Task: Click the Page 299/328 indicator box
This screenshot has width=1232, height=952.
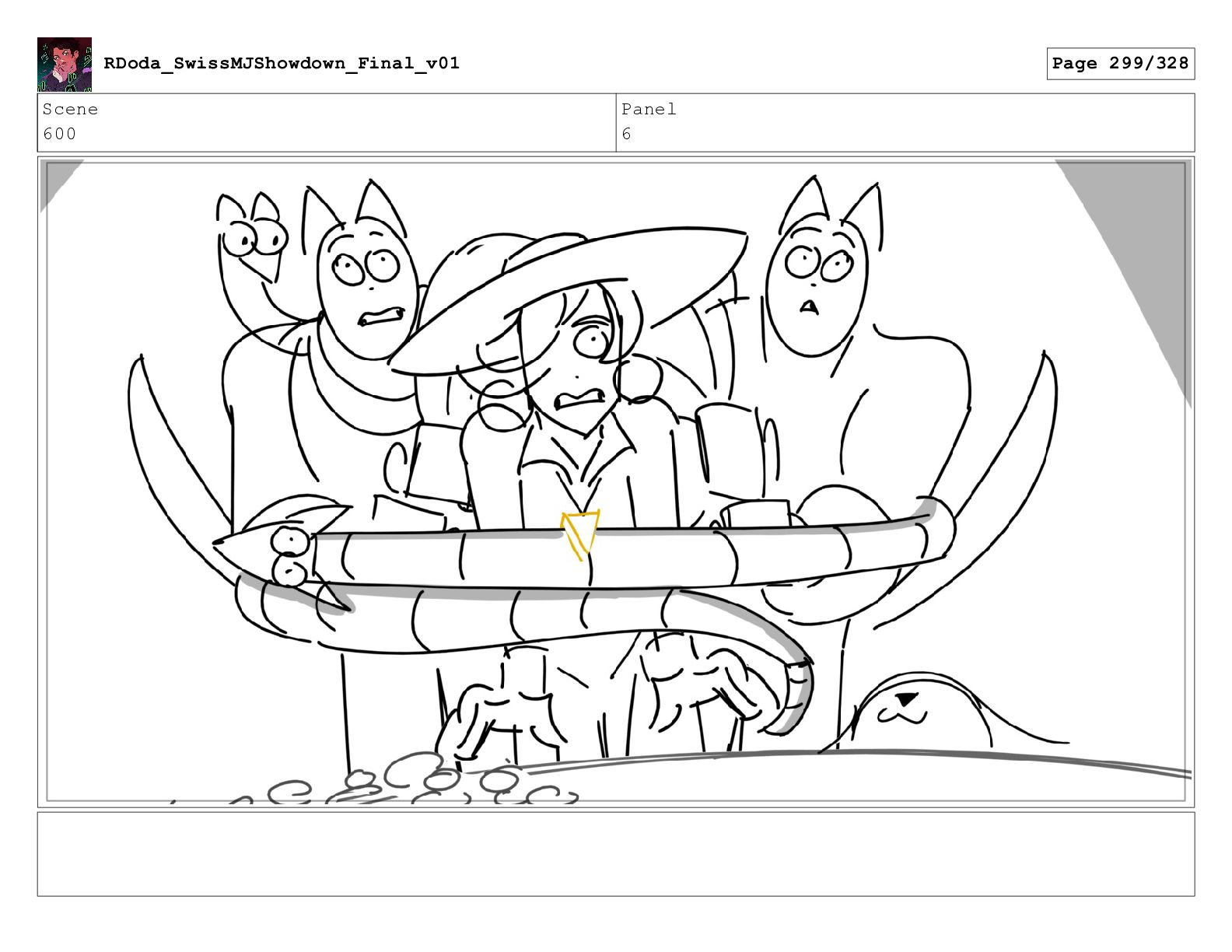Action: point(1120,63)
